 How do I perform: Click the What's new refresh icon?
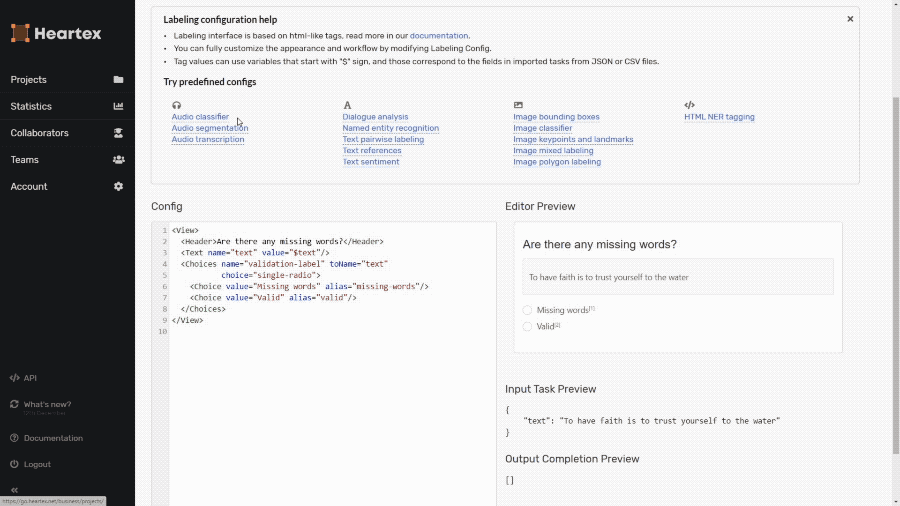click(14, 404)
